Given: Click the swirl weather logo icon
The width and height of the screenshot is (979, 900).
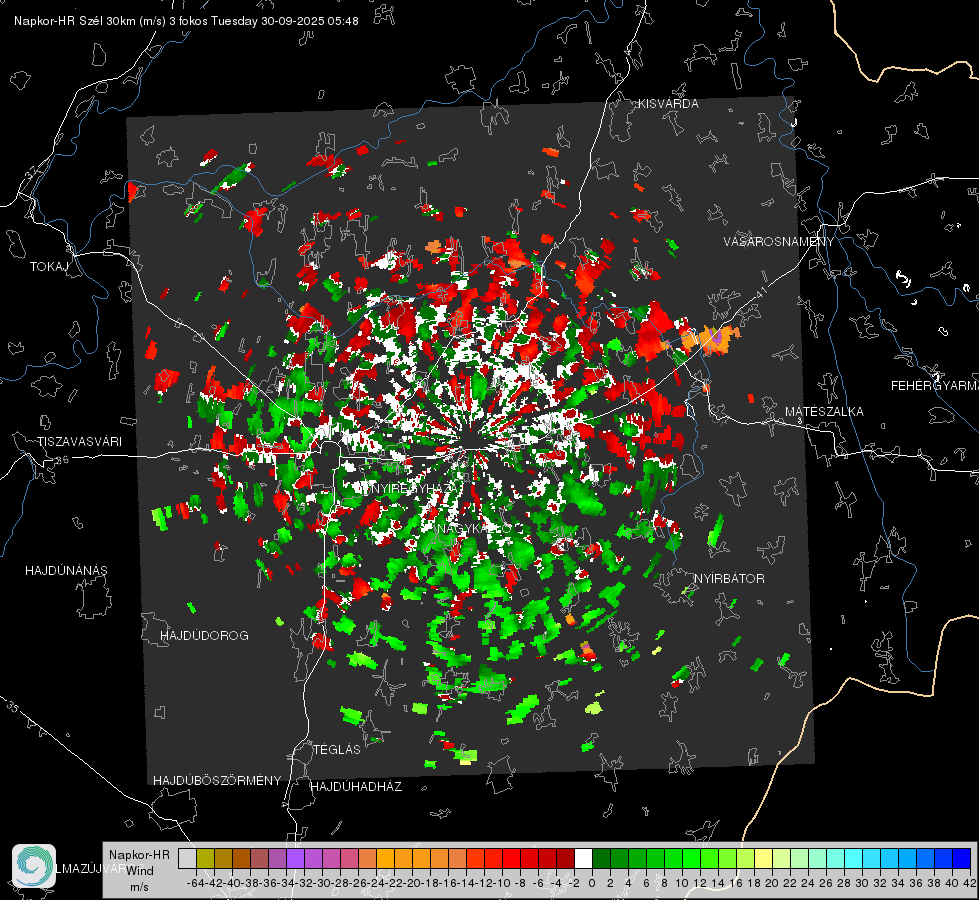Looking at the screenshot, I should pyautogui.click(x=34, y=866).
